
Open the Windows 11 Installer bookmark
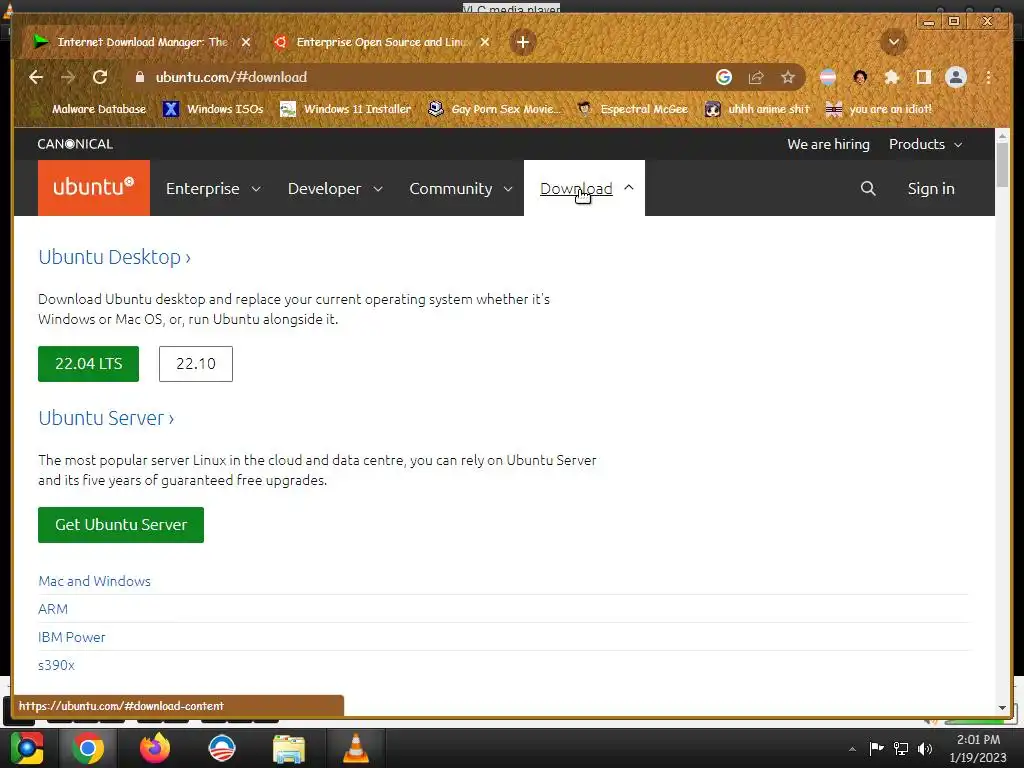(345, 109)
